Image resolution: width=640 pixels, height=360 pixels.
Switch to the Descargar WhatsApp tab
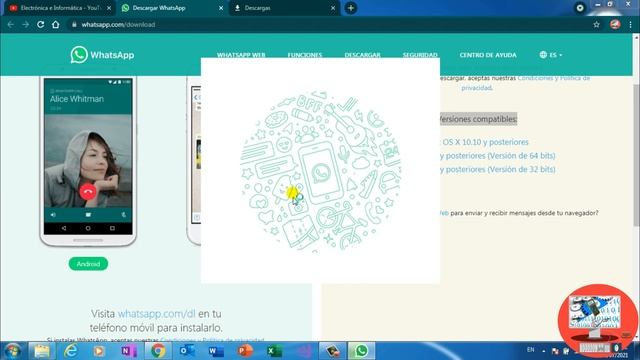[172, 8]
